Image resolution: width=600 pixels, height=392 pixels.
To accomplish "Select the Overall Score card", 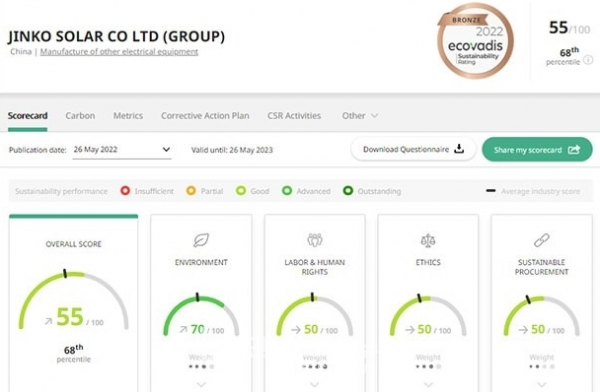I will pyautogui.click(x=73, y=302).
